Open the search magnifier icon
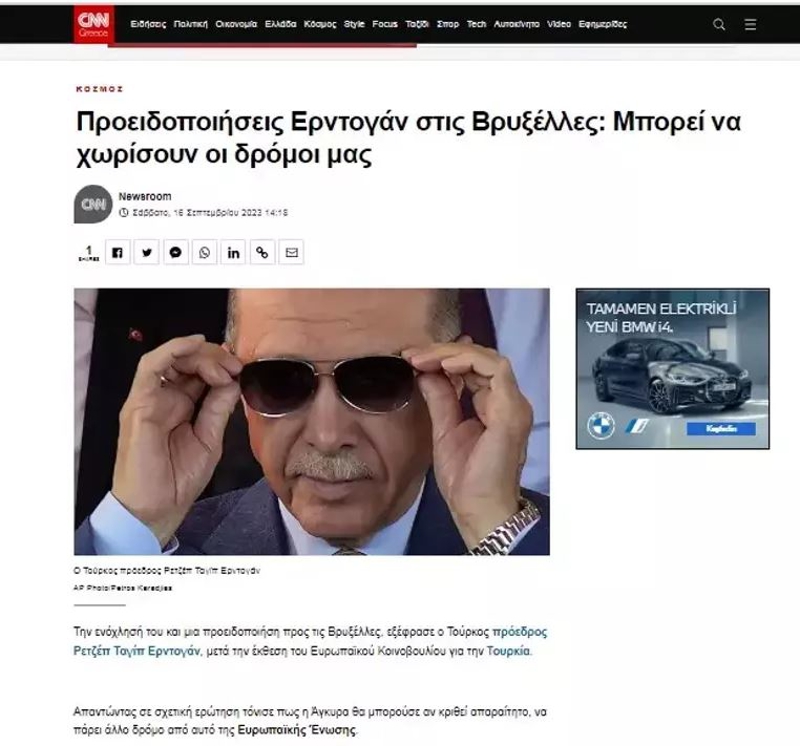Screen dimensions: 800x746 pyautogui.click(x=719, y=24)
